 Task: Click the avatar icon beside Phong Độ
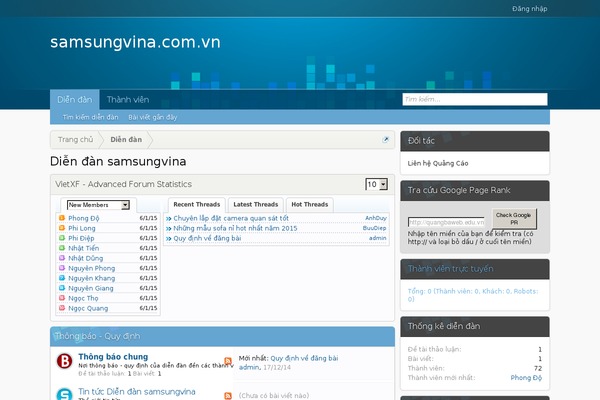[x=62, y=218]
